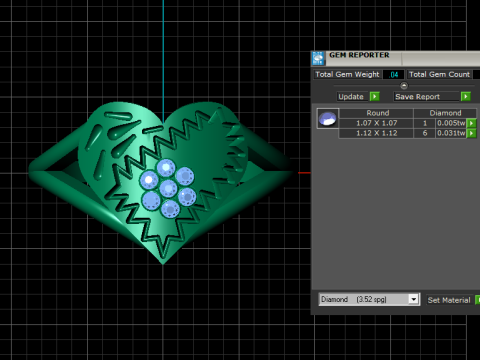Select the 1.12 X 1.12 size cell
The height and width of the screenshot is (360, 480).
[377, 133]
